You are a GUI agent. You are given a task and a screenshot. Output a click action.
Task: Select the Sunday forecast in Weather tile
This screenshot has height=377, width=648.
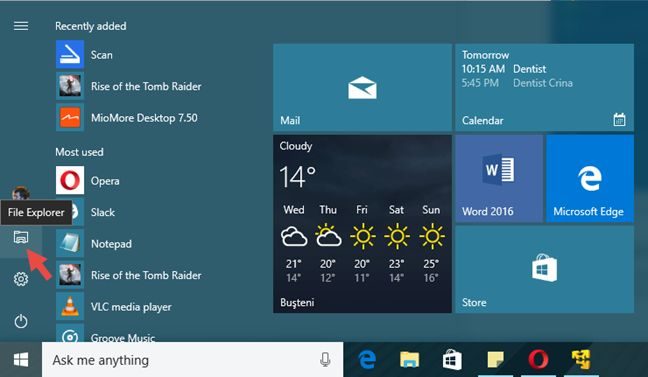pyautogui.click(x=431, y=244)
